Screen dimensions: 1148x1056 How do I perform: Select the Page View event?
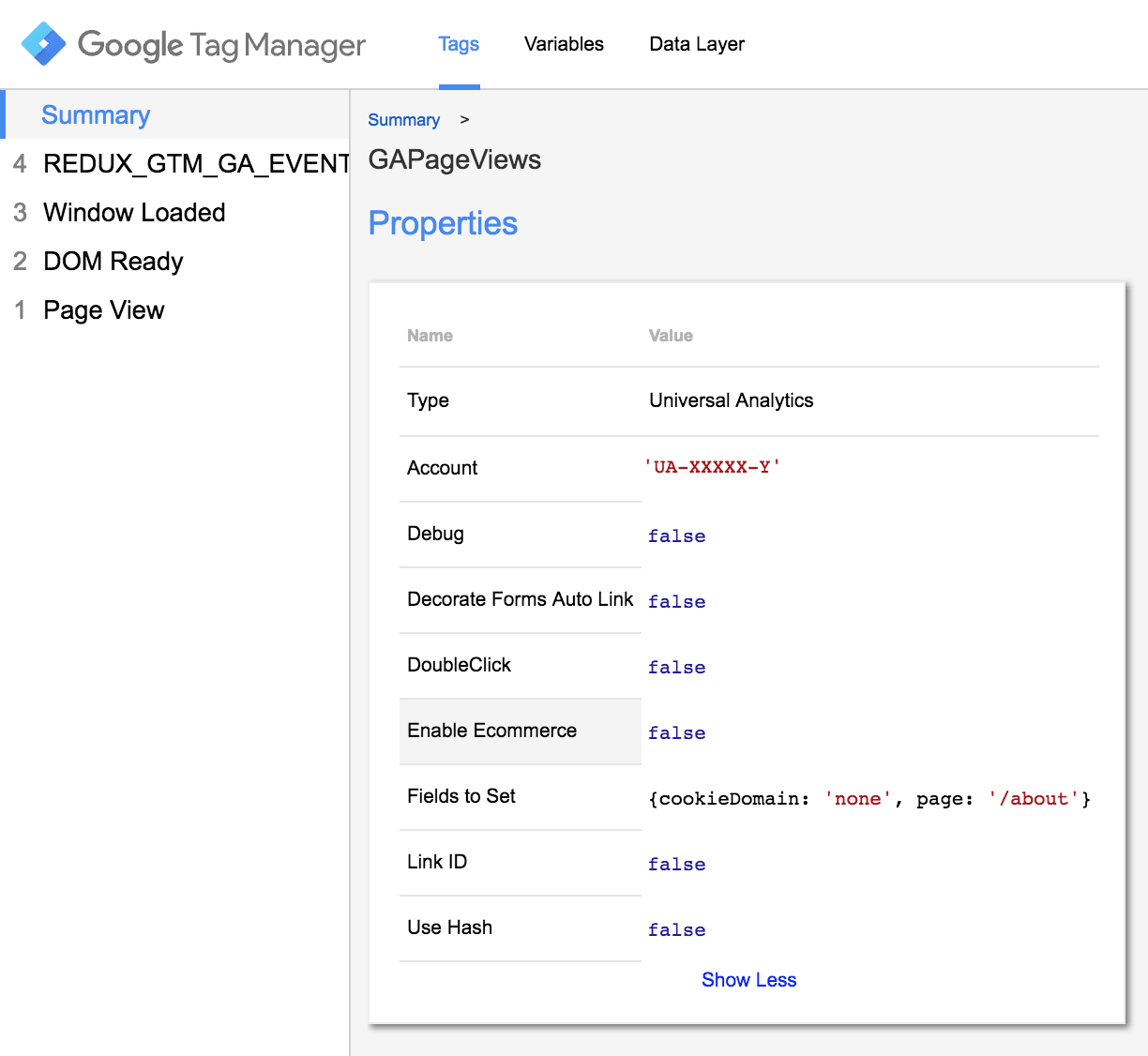tap(104, 309)
